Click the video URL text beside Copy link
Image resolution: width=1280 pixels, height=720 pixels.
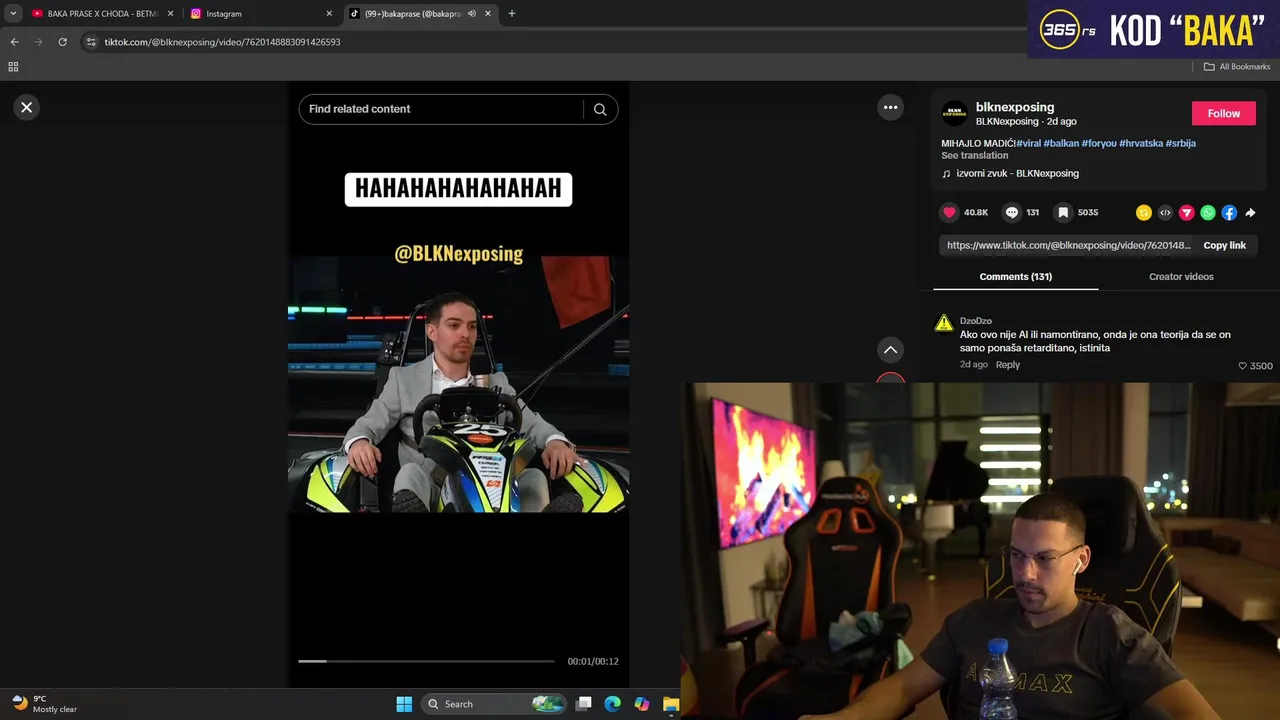tap(1068, 245)
